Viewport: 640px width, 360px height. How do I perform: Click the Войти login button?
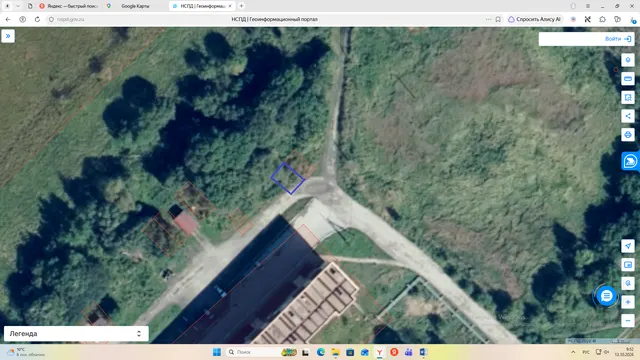[618, 39]
